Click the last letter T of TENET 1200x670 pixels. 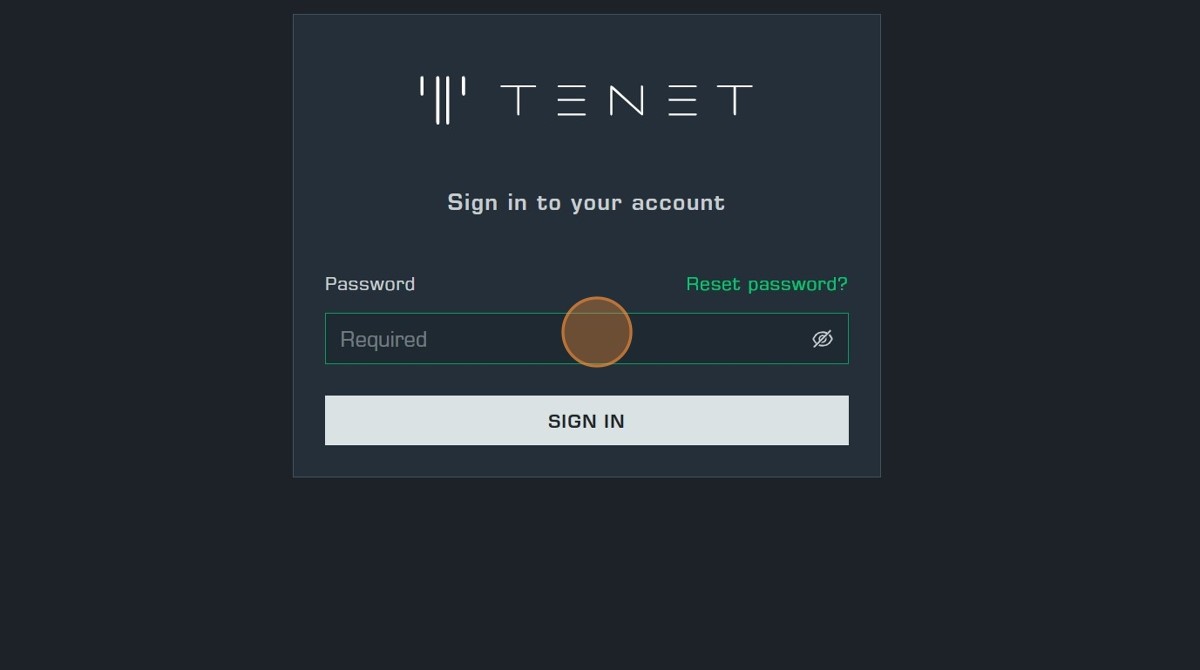point(735,100)
